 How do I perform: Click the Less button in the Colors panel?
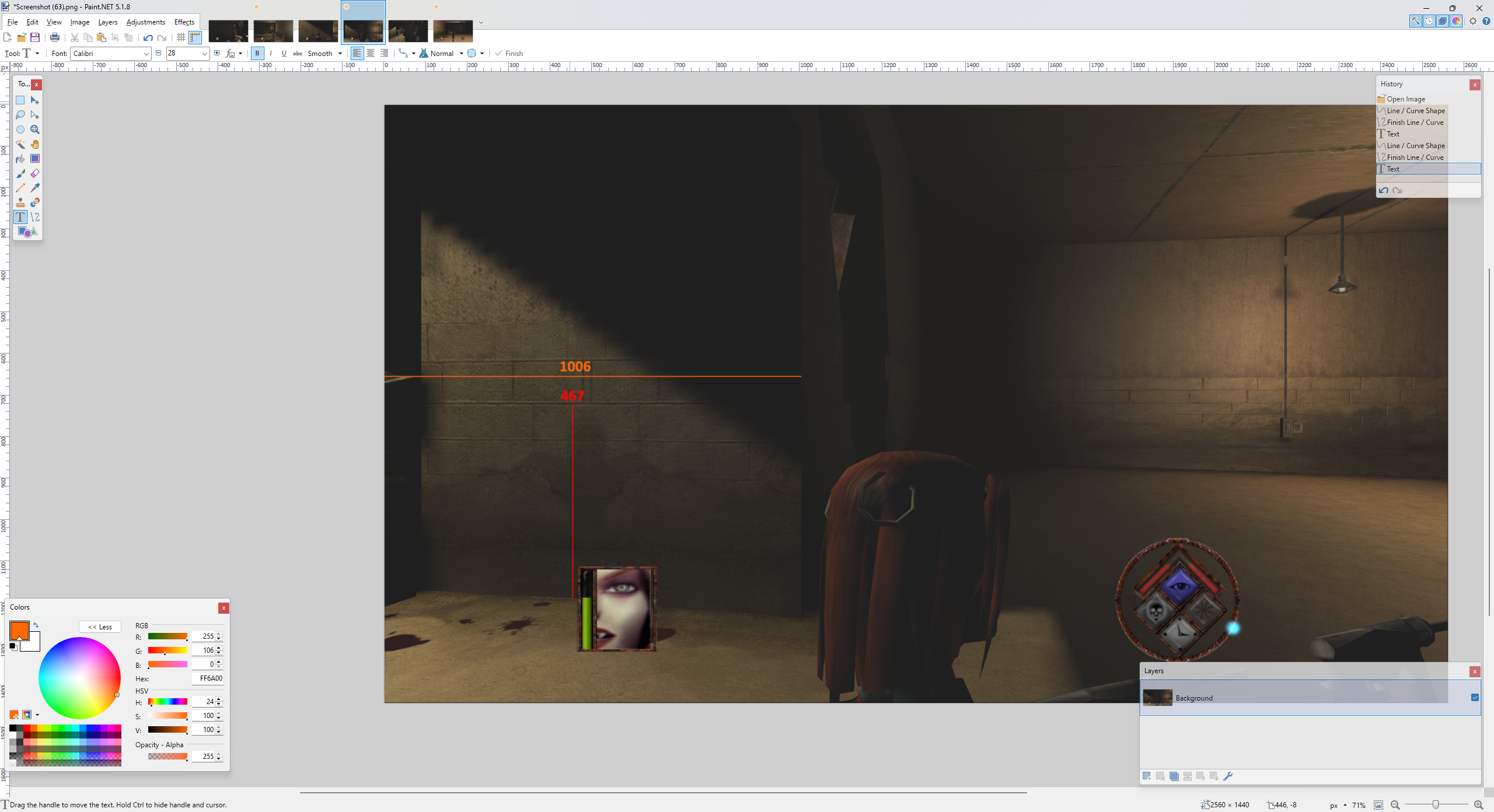pos(100,627)
